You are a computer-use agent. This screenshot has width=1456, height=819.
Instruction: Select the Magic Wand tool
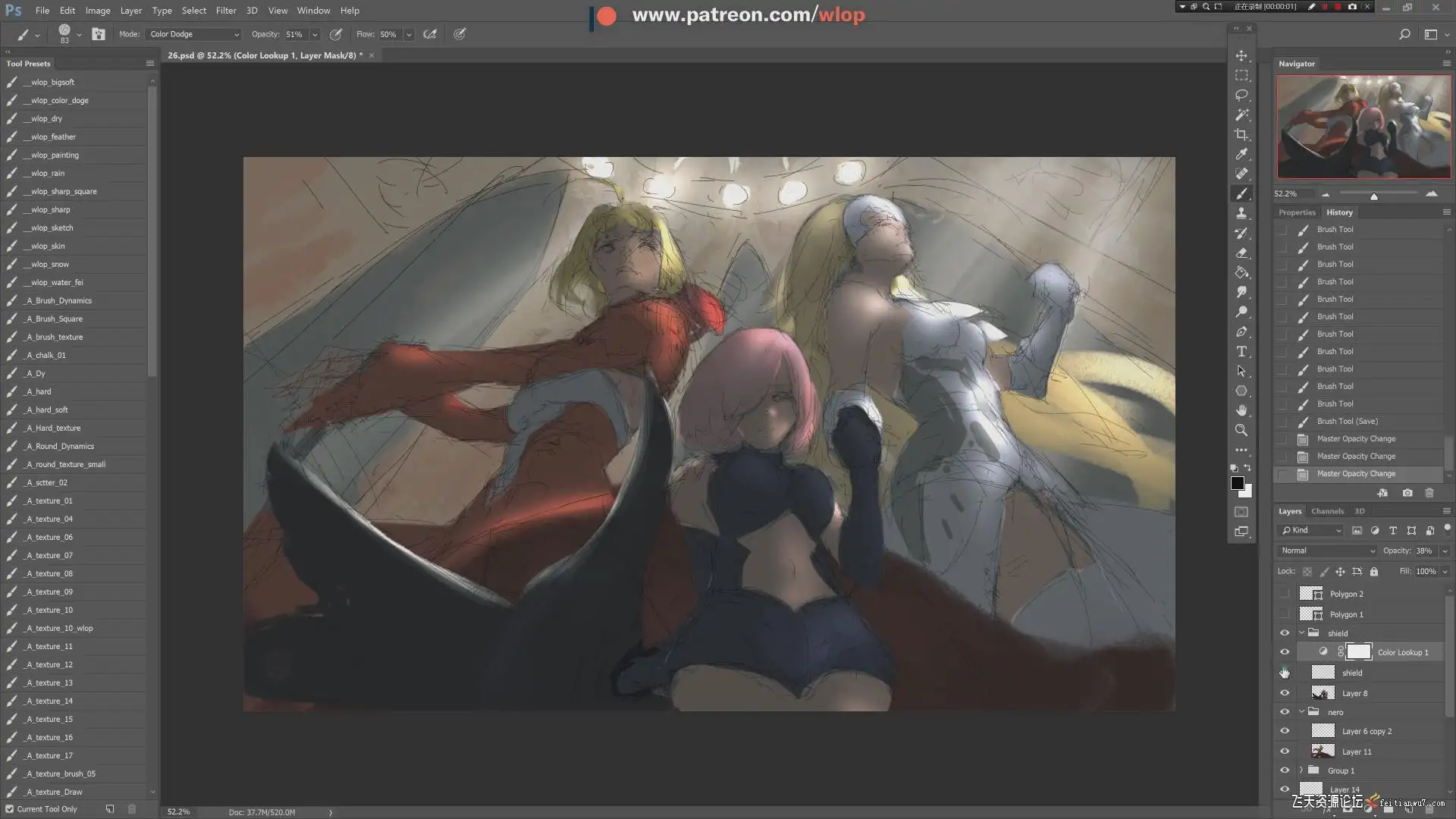(1241, 115)
